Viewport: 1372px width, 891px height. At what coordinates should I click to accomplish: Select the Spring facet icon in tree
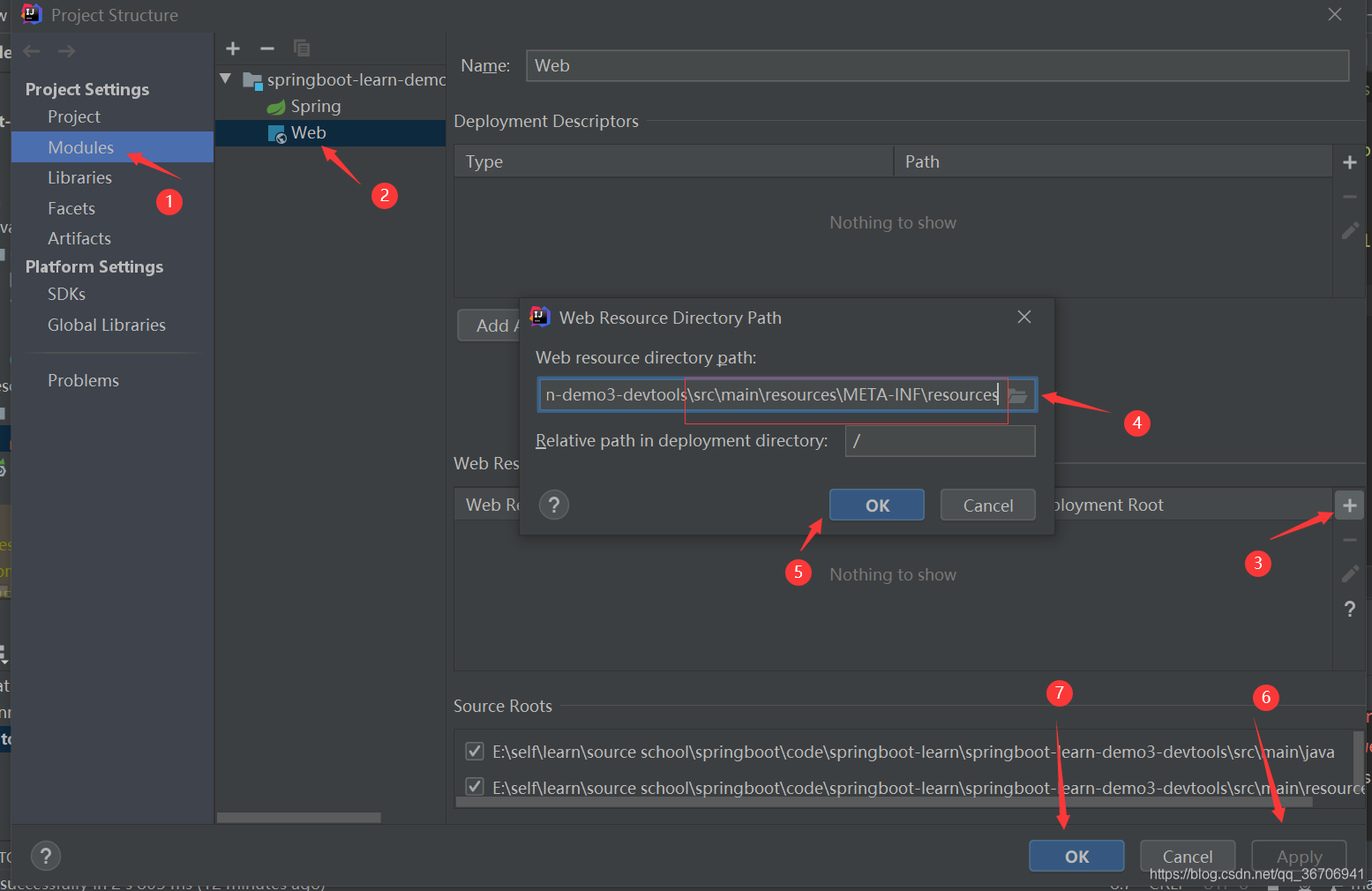point(276,107)
